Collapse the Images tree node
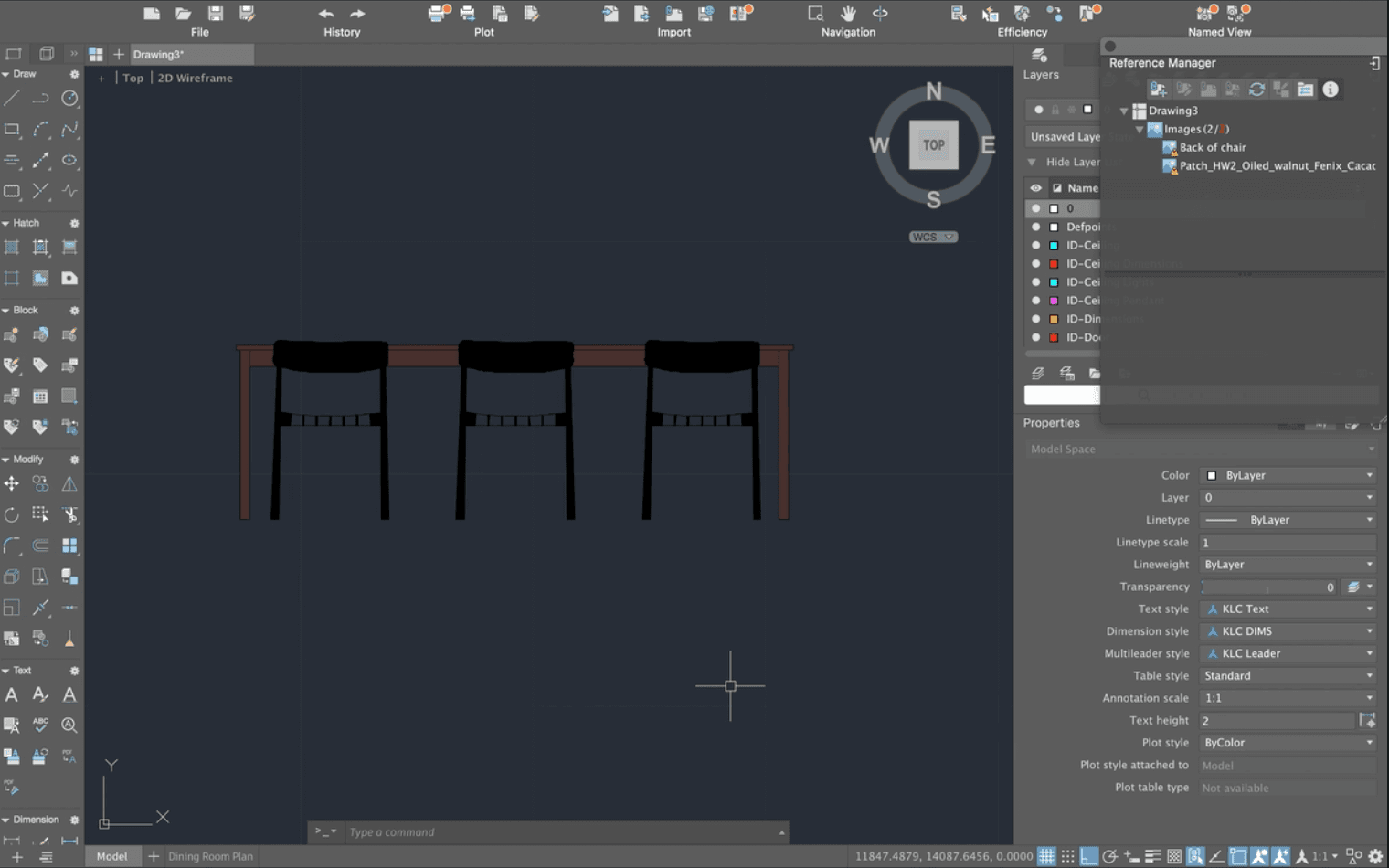This screenshot has height=868, width=1389. [1139, 130]
